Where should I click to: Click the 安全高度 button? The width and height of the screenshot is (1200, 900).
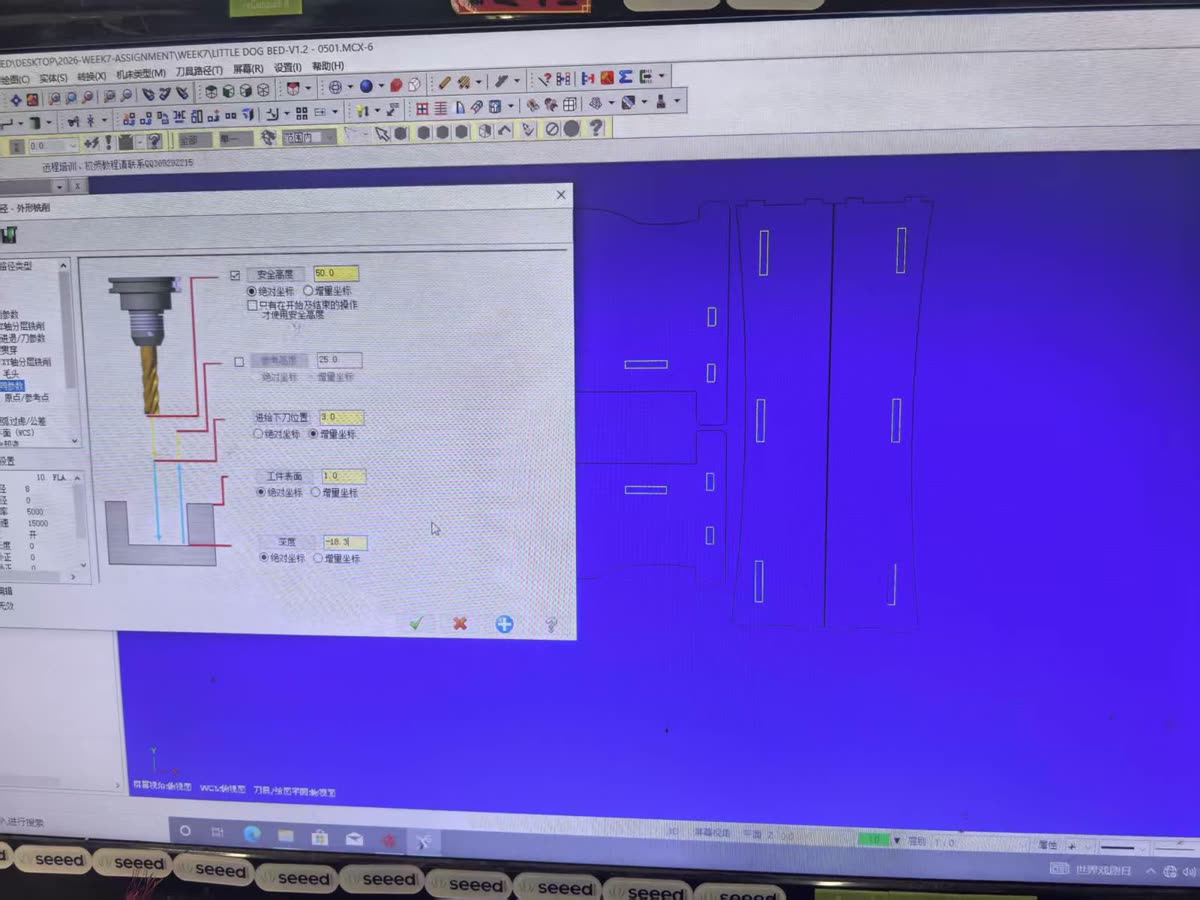coord(275,274)
